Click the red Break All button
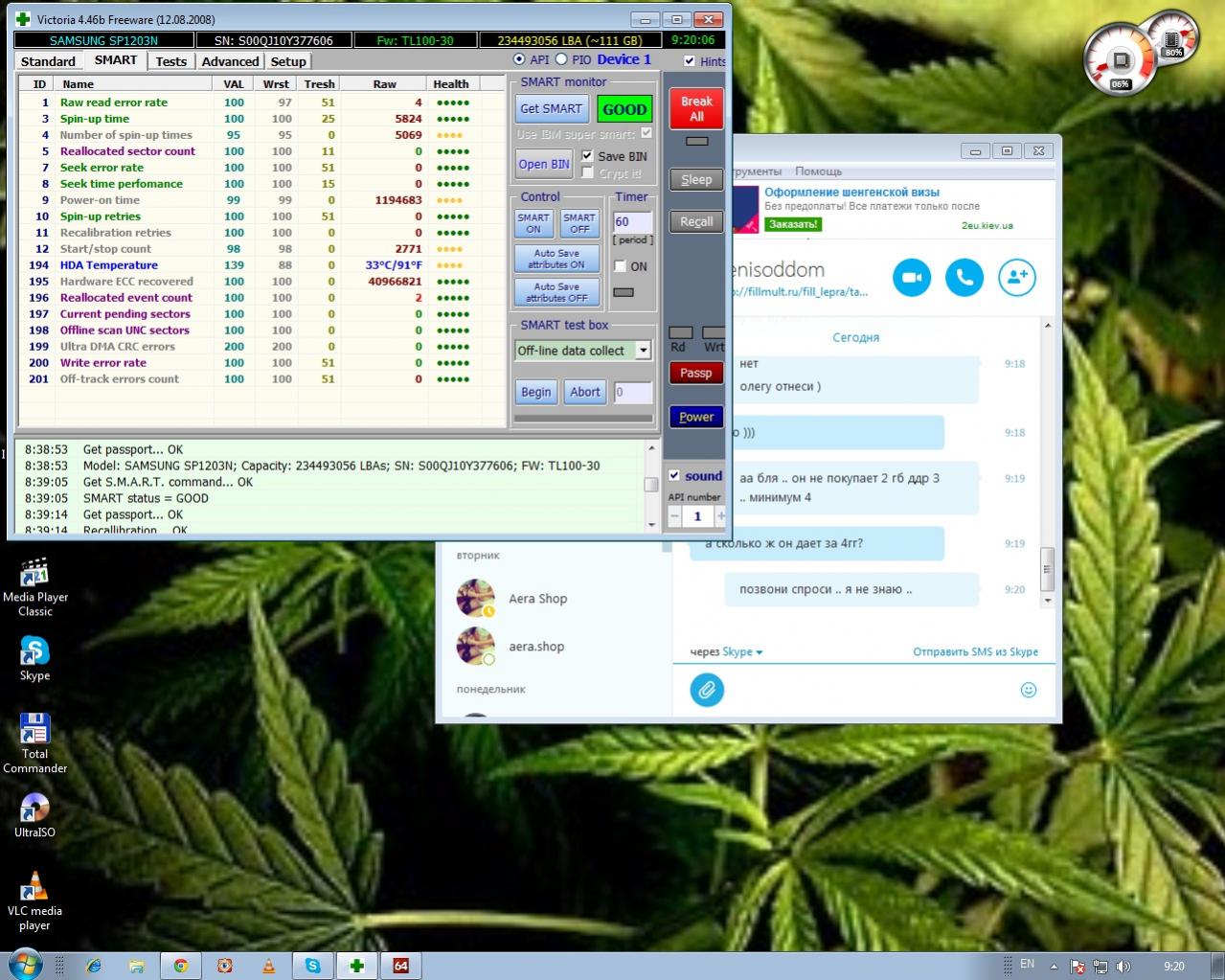Viewport: 1225px width, 980px height. click(x=696, y=108)
